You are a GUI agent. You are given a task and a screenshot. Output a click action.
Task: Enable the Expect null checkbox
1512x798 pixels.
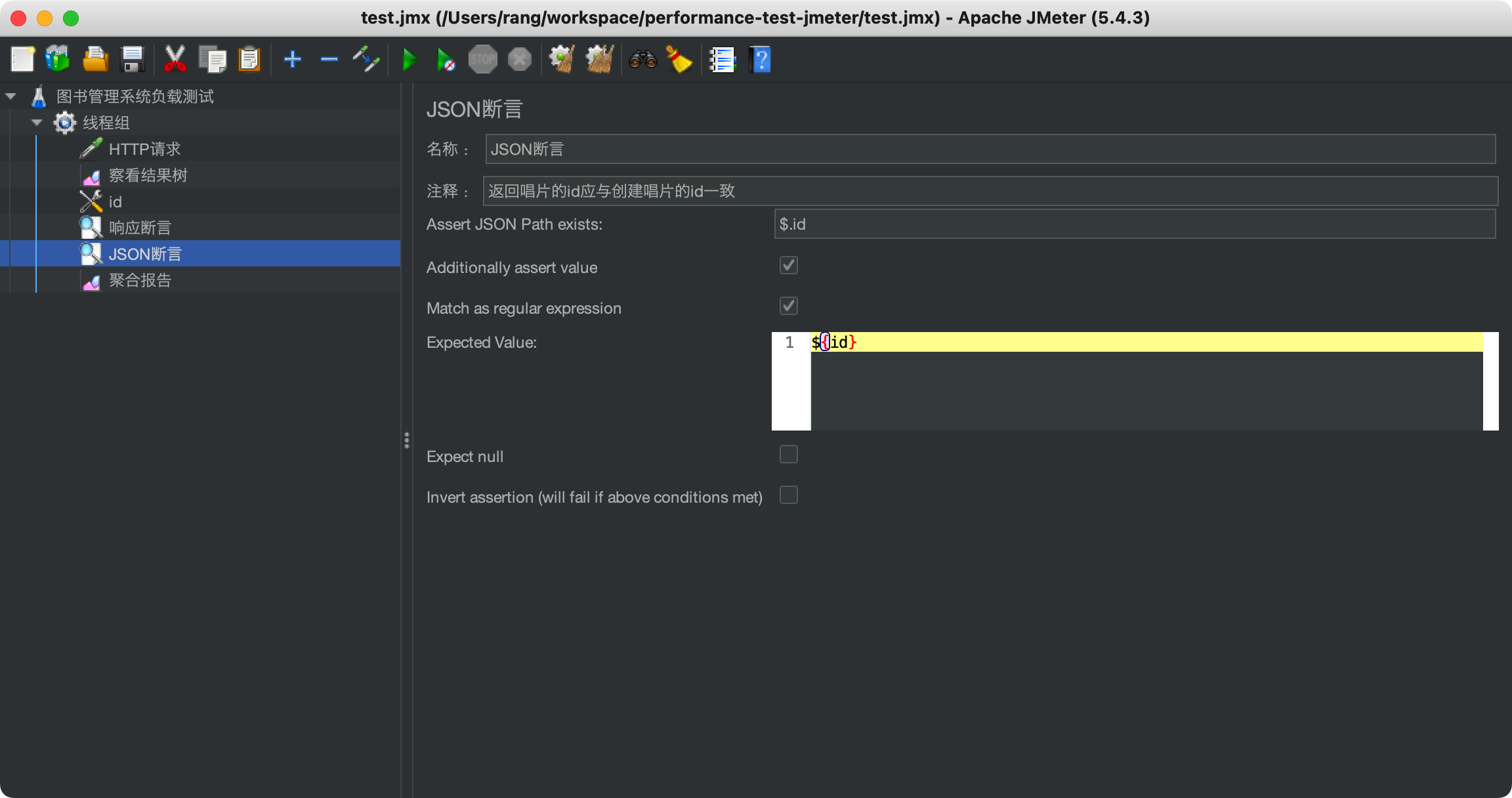click(788, 455)
